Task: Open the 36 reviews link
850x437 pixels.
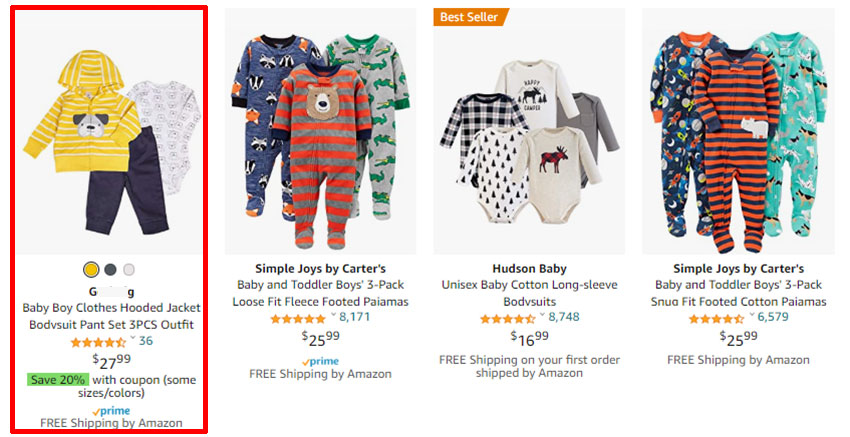Action: (x=146, y=341)
